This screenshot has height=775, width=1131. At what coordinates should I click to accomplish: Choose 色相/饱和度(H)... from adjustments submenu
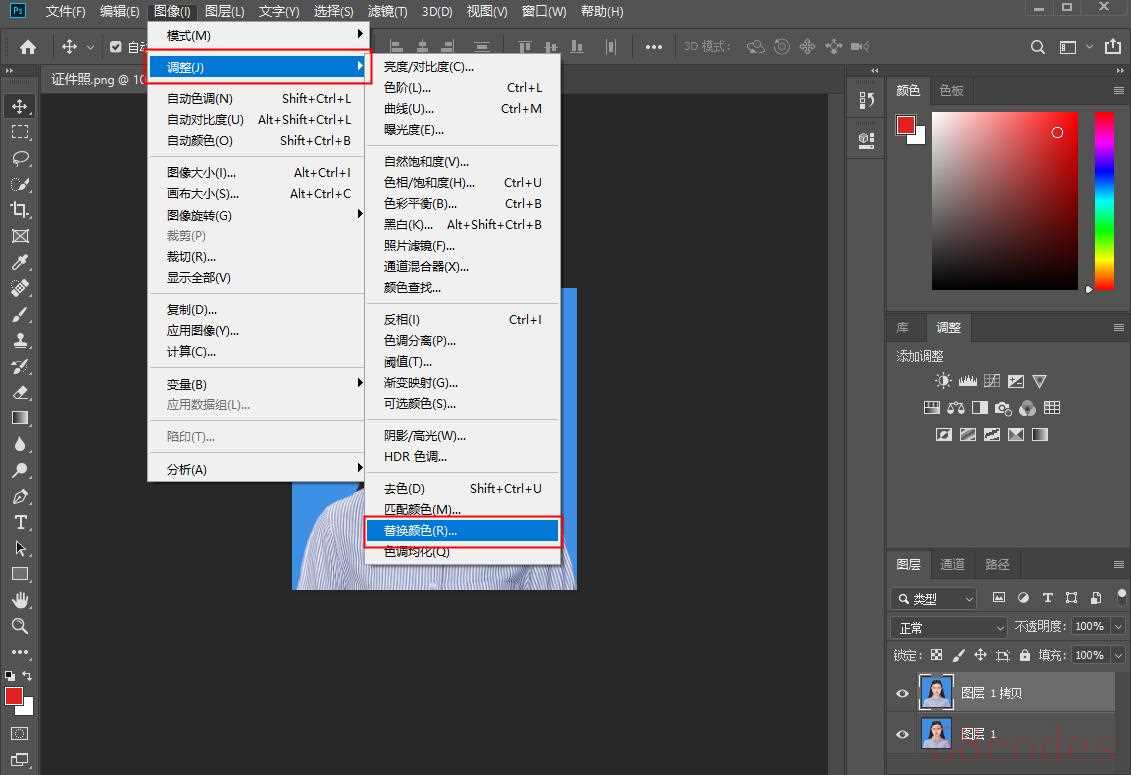click(x=430, y=183)
